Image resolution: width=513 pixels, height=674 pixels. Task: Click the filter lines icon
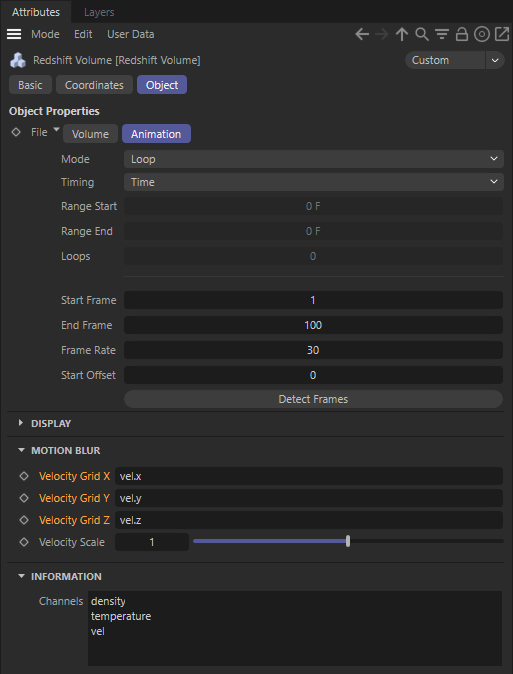pyautogui.click(x=442, y=34)
